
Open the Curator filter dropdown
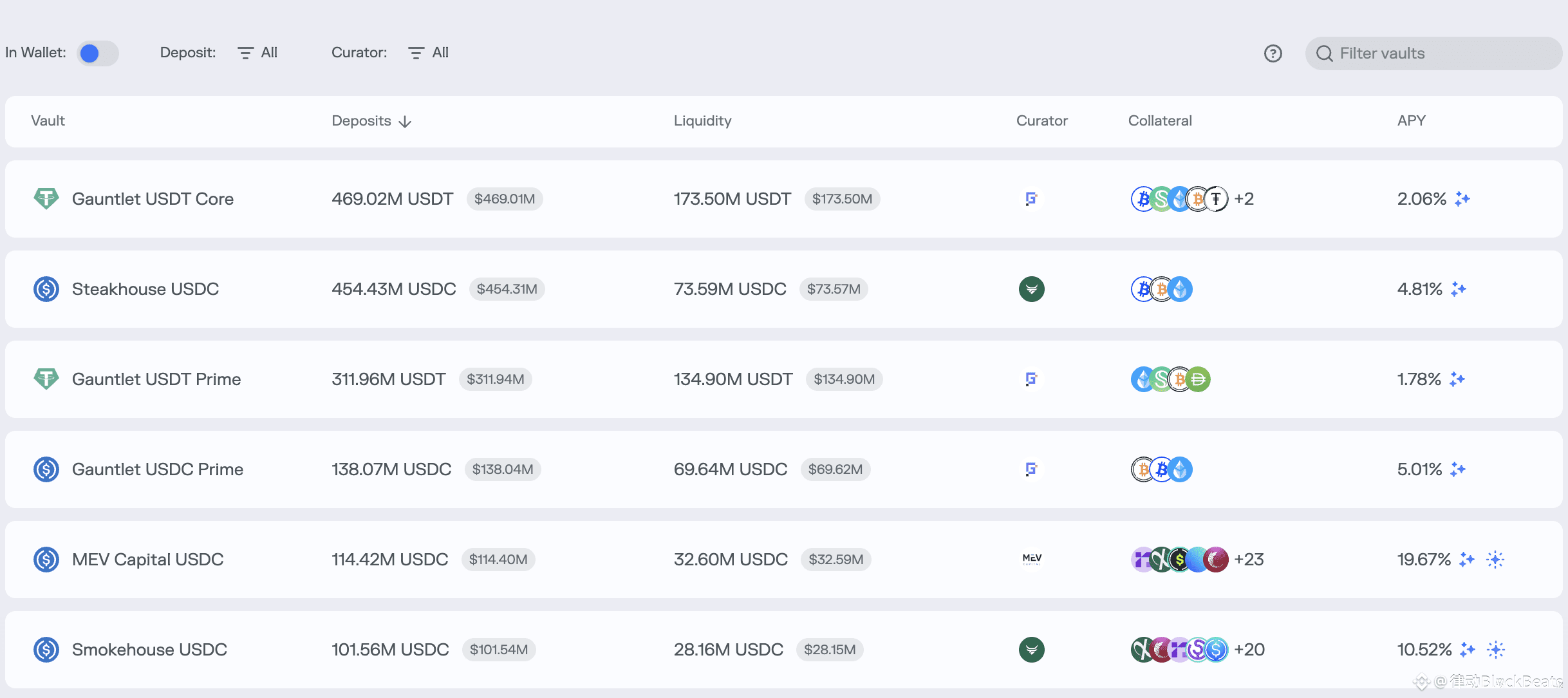[x=429, y=53]
